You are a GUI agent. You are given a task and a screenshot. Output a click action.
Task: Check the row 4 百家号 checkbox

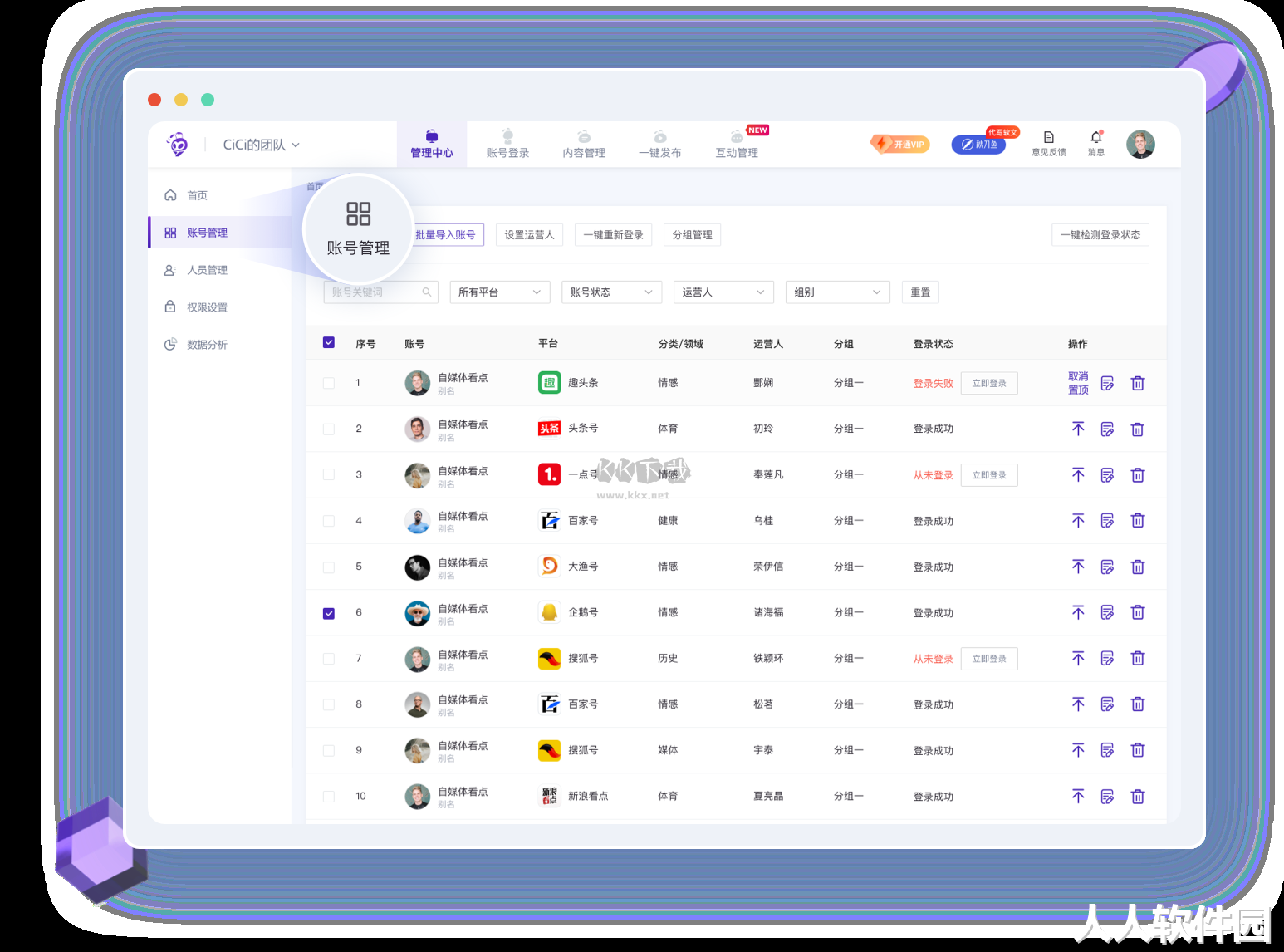(x=329, y=521)
